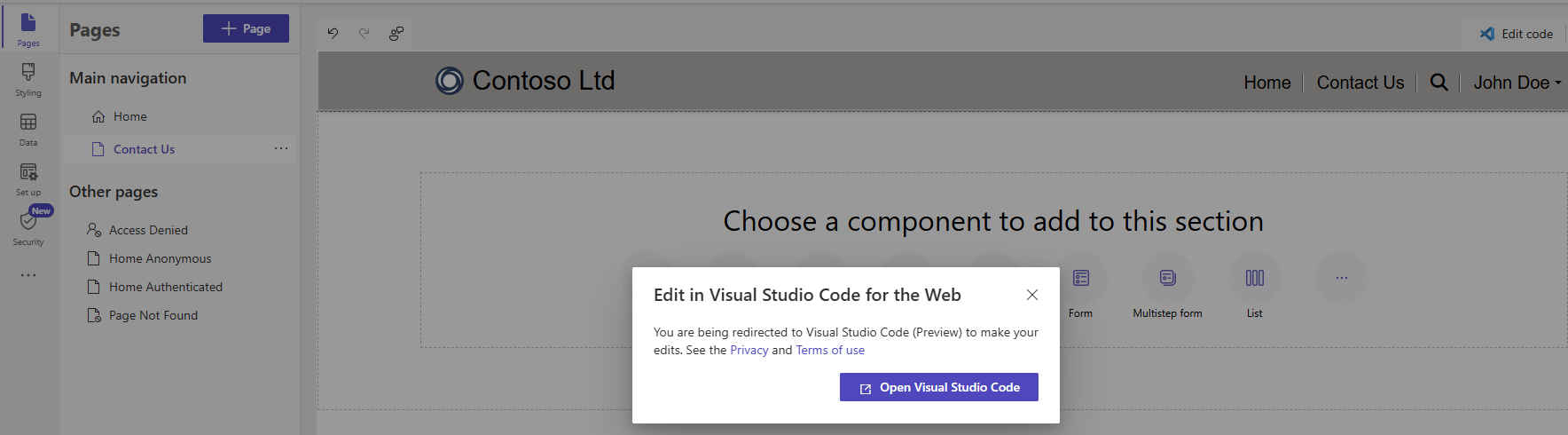Image resolution: width=1568 pixels, height=435 pixels.
Task: Open the Privacy link in dialog
Action: pos(749,351)
